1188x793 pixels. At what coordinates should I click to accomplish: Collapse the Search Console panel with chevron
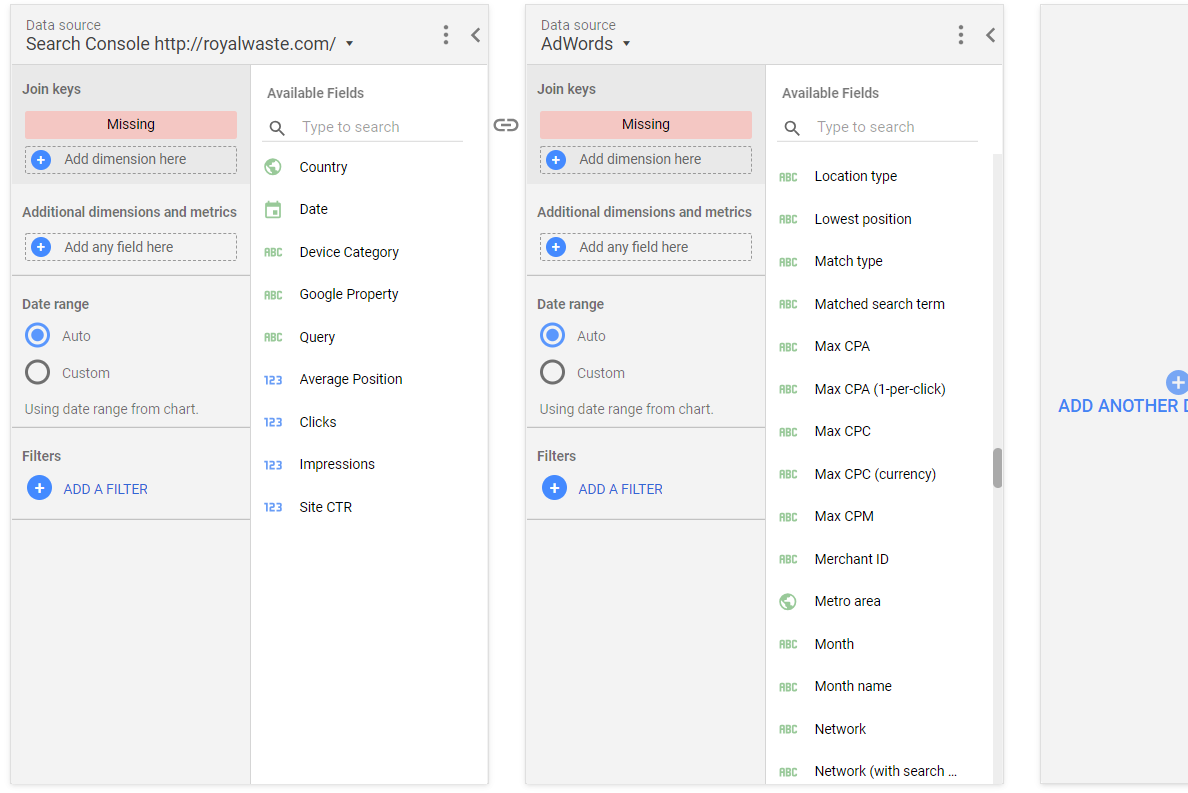pyautogui.click(x=475, y=35)
